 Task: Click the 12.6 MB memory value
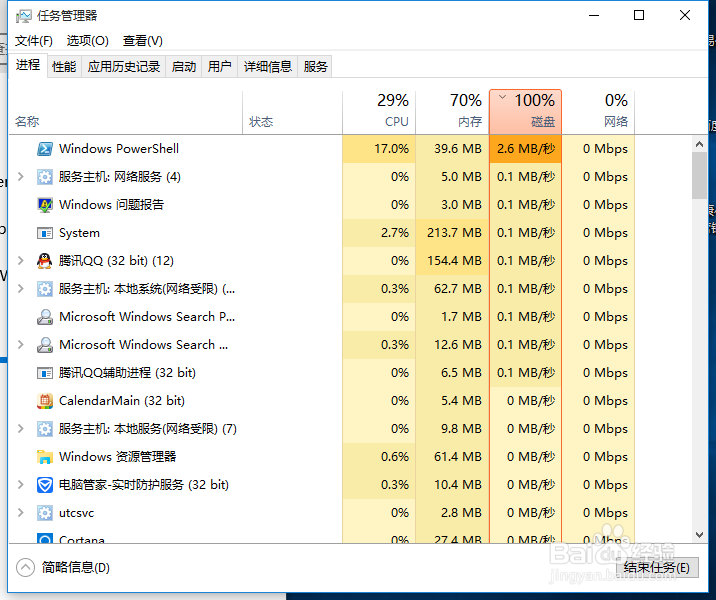pyautogui.click(x=458, y=345)
